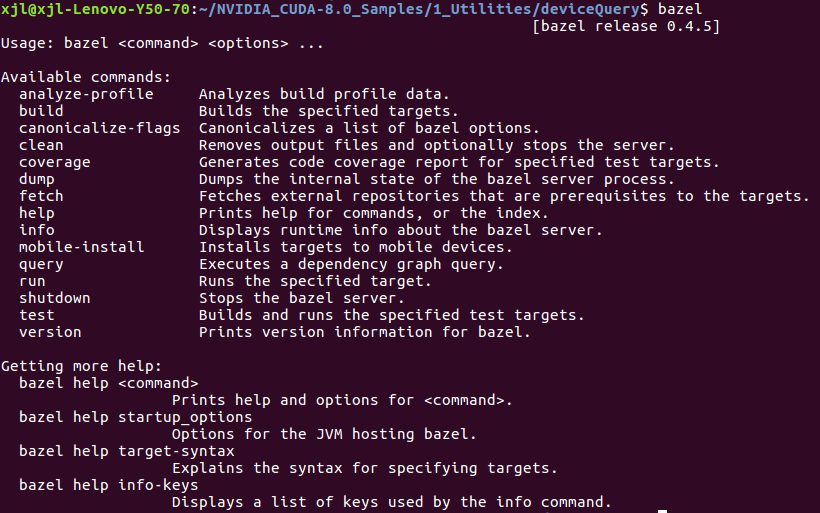
Task: Click the 'bazel help startup_options' line
Action: tap(135, 417)
